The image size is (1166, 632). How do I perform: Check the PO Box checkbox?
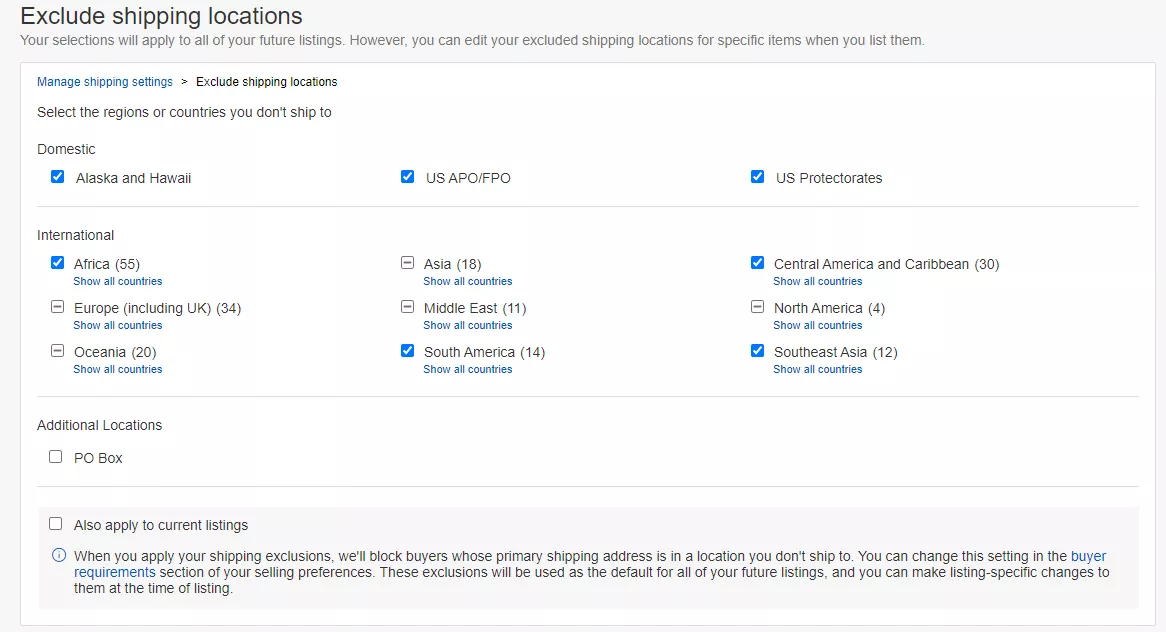56,457
